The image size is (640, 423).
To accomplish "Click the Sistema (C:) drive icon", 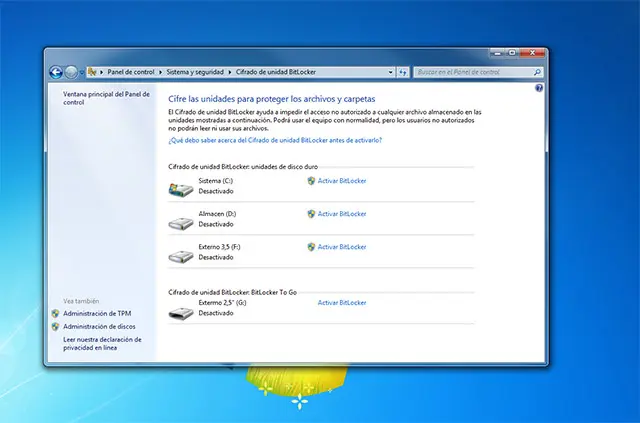I will (x=182, y=186).
